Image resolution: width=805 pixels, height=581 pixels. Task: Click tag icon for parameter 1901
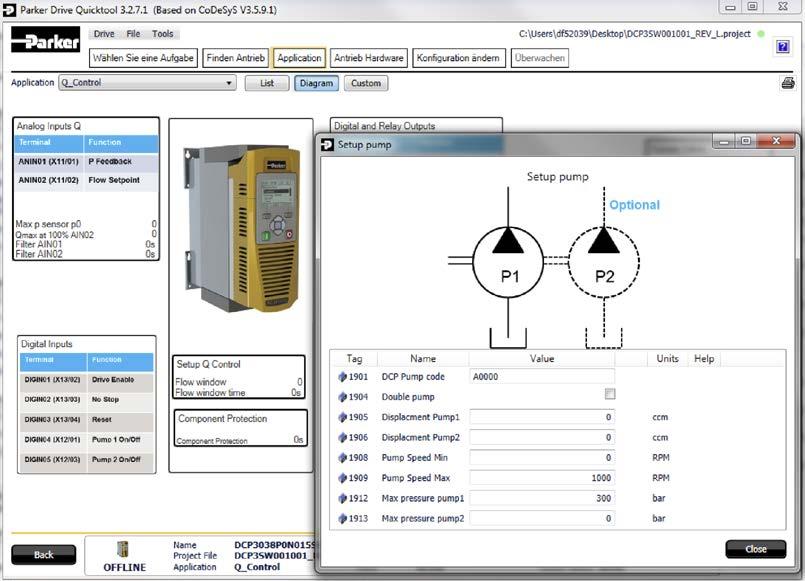click(x=342, y=377)
